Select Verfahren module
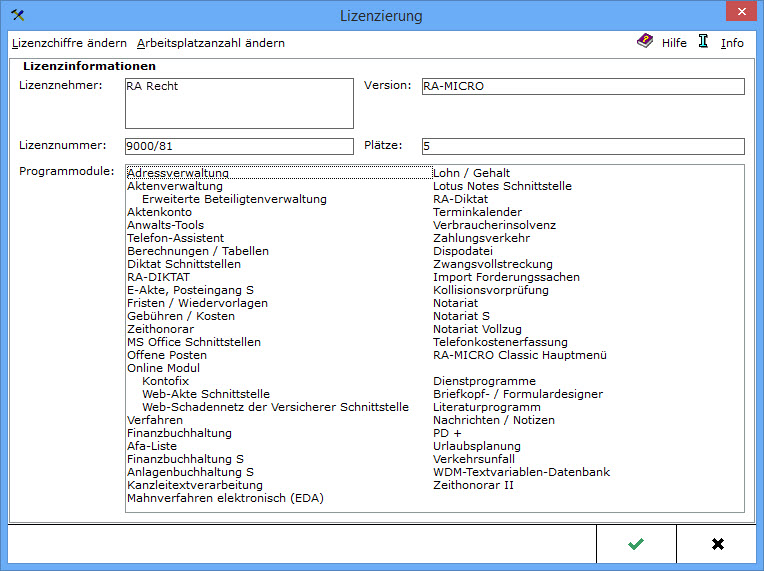 155,420
